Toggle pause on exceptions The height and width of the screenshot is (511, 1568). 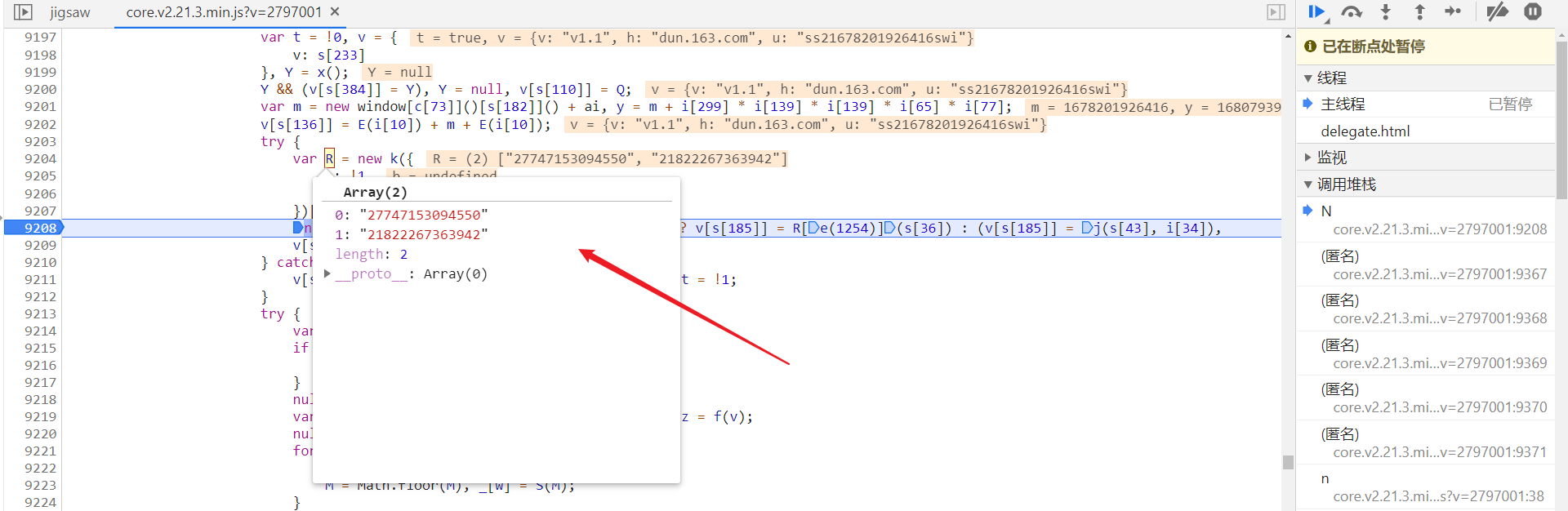coord(1533,11)
